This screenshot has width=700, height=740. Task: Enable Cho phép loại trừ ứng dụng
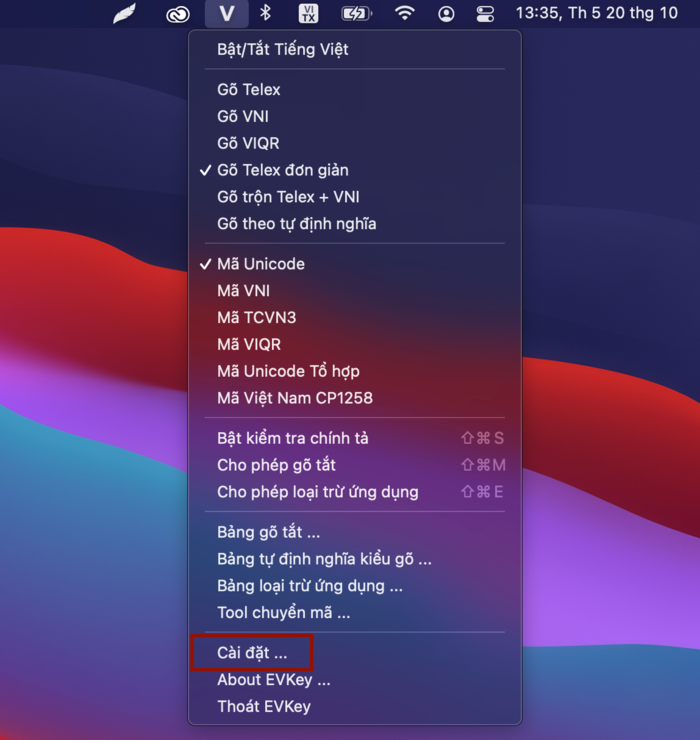click(355, 492)
